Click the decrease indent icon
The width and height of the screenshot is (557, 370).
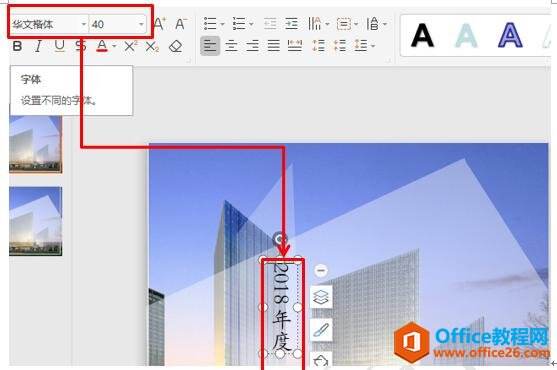tap(270, 24)
